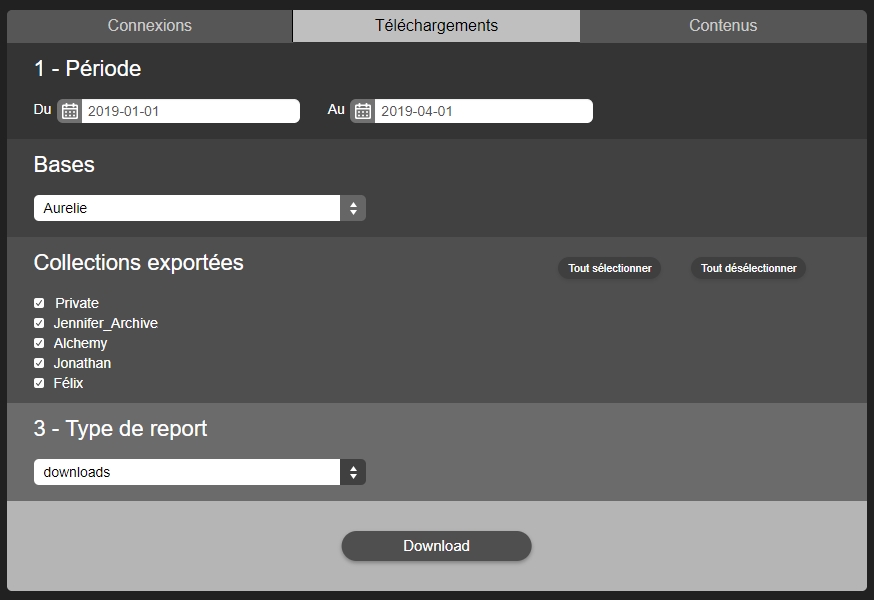This screenshot has width=874, height=600.
Task: Toggle the Jennifer_Archive checkbox
Action: 39,323
